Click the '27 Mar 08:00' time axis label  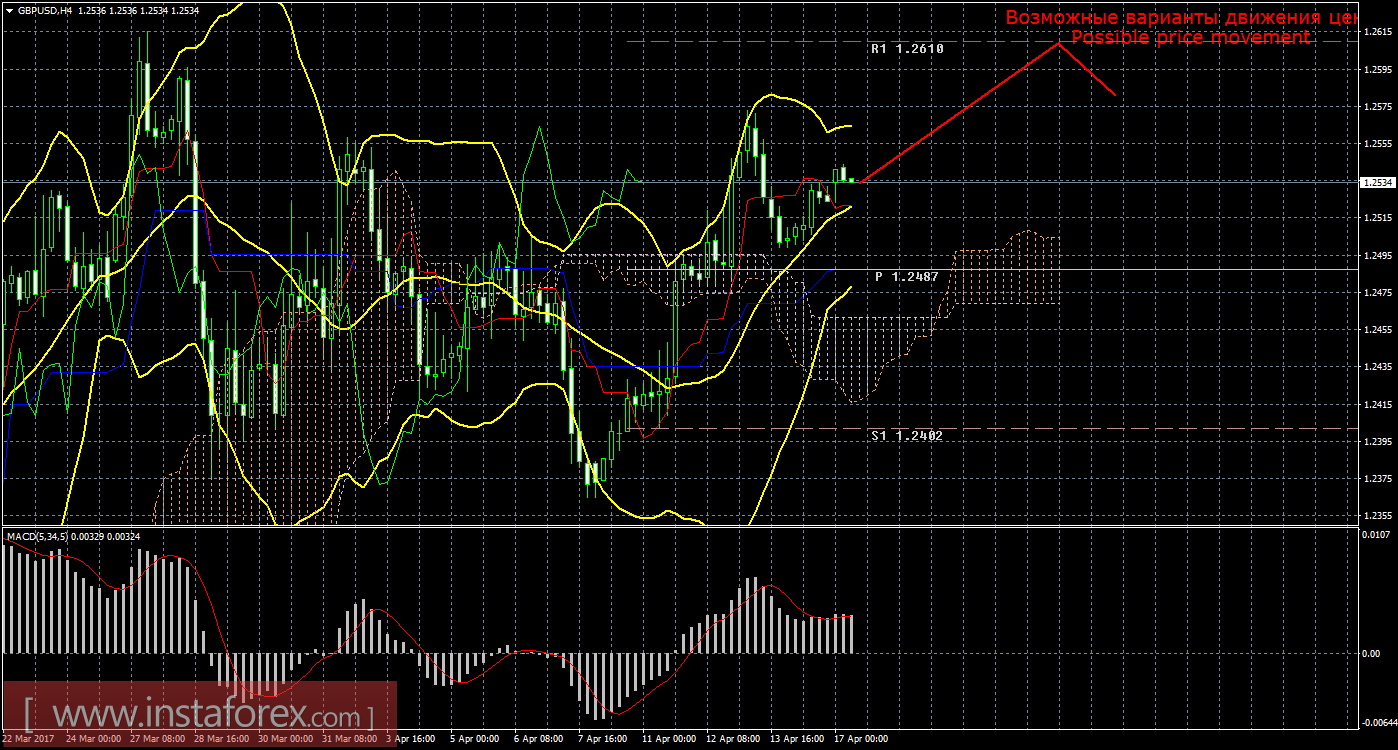[157, 740]
